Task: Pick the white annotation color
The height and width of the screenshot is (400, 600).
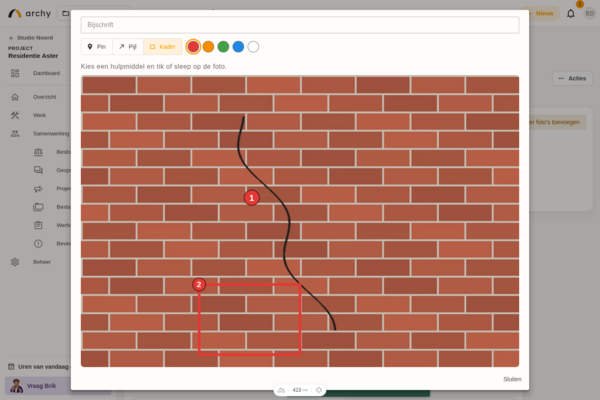Action: pyautogui.click(x=253, y=47)
